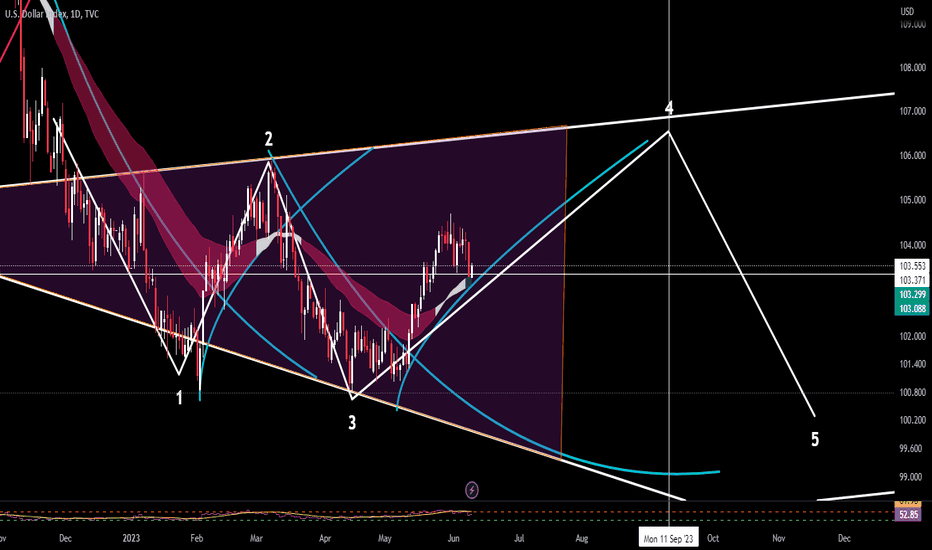Click the 100.200 price axis label

click(x=912, y=420)
